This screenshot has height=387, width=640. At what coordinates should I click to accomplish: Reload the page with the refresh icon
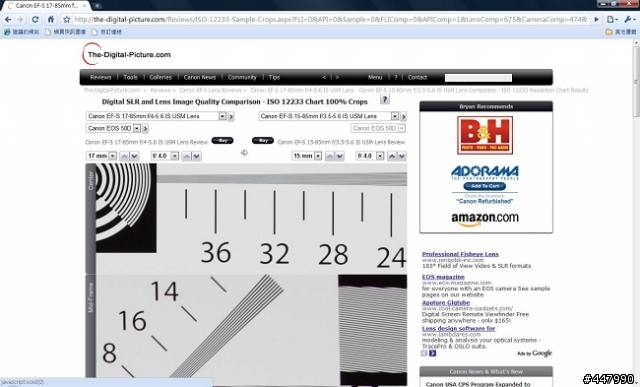35,19
